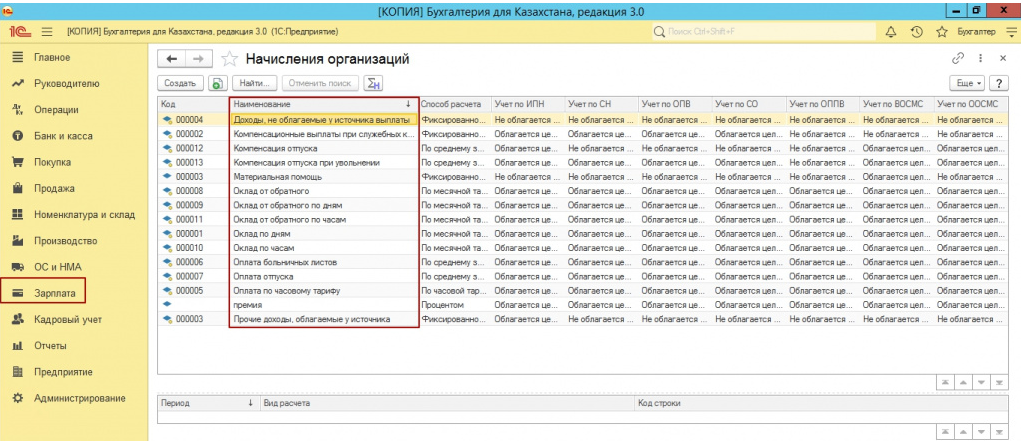The width and height of the screenshot is (1021, 441).
Task: Open the Еще dropdown menu
Action: coord(969,83)
